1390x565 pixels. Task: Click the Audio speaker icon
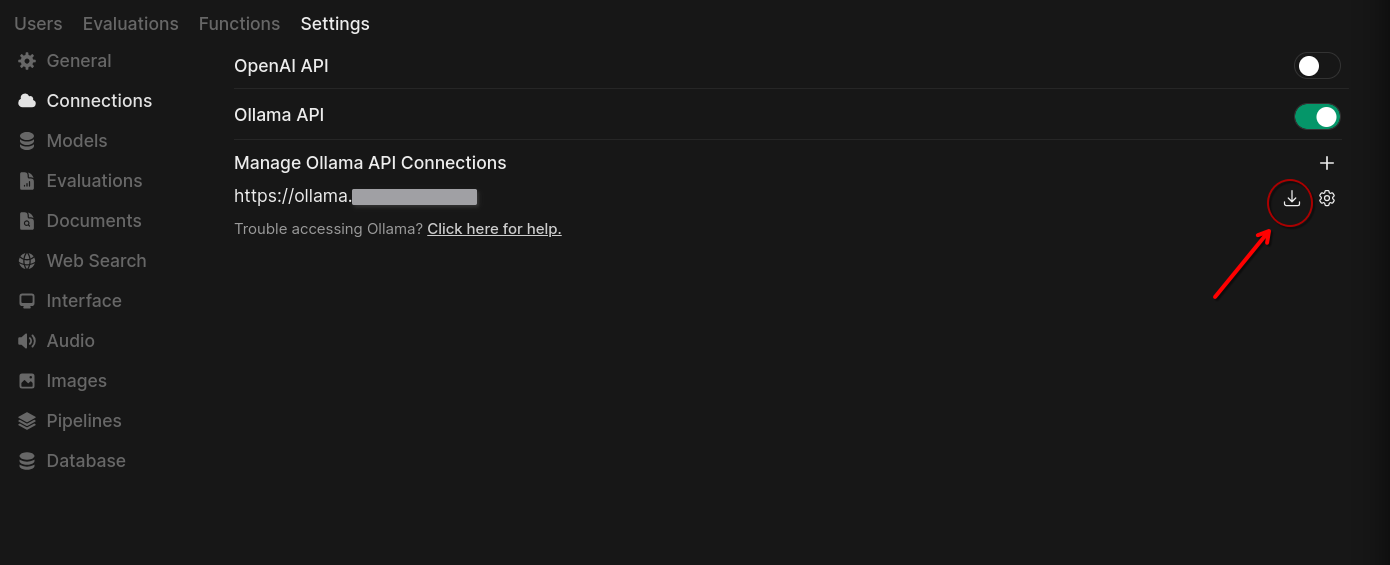tap(27, 341)
